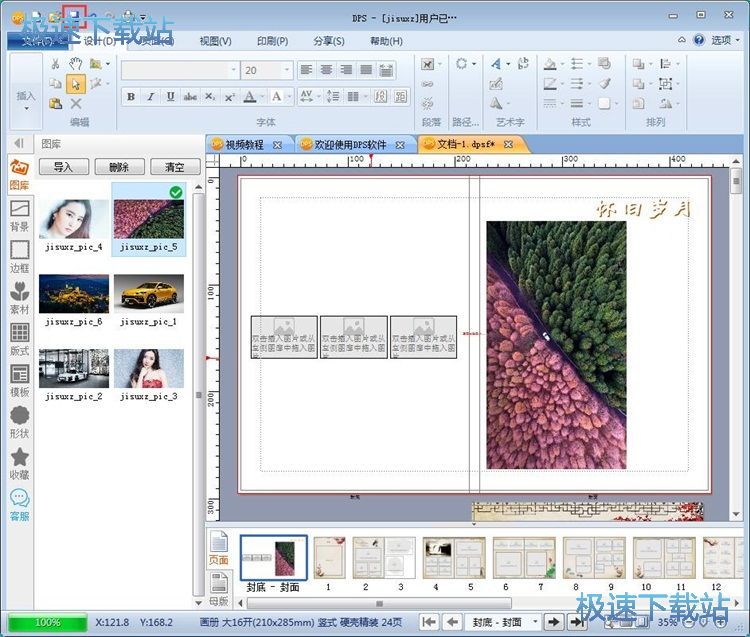Open the Share menu
The image size is (750, 637).
[329, 41]
